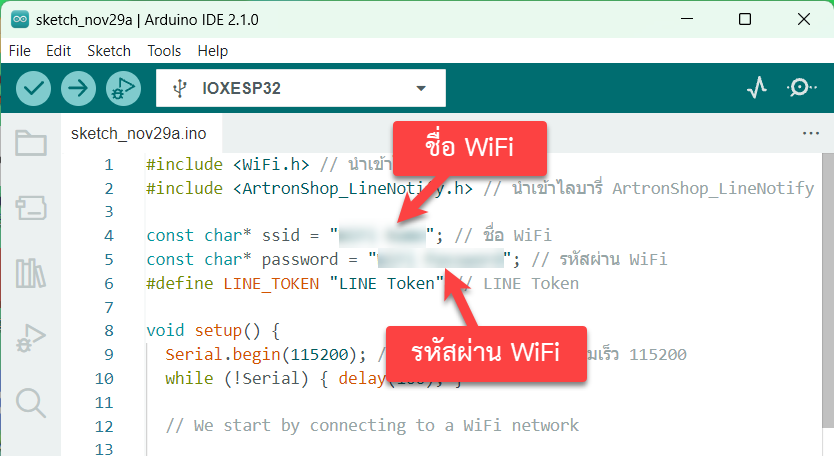This screenshot has height=456, width=834.
Task: Click the "We start by connecting" comment
Action: pos(372,426)
